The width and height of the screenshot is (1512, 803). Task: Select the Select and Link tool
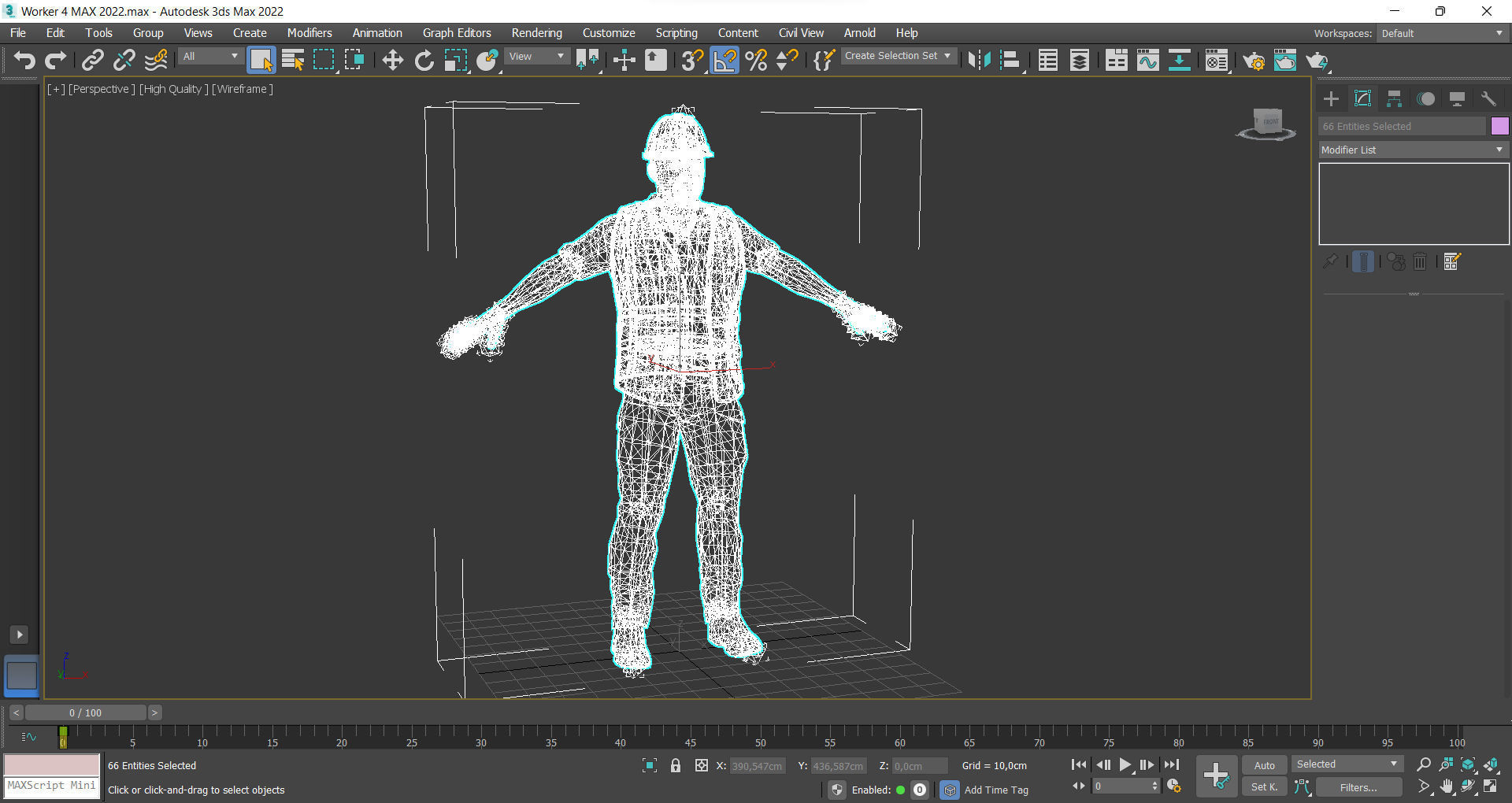(93, 60)
